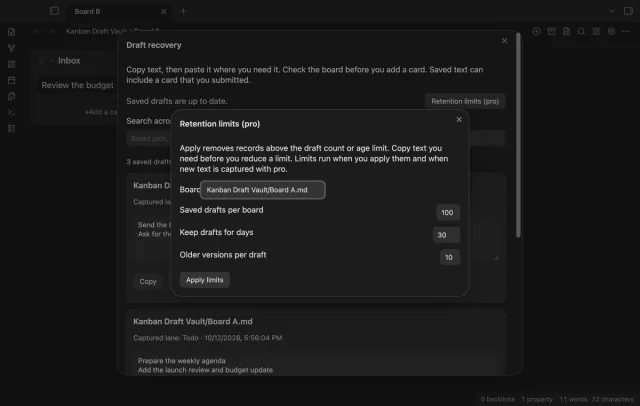This screenshot has width=640, height=406.
Task: Open board settings gear icon
Action: (x=611, y=31)
